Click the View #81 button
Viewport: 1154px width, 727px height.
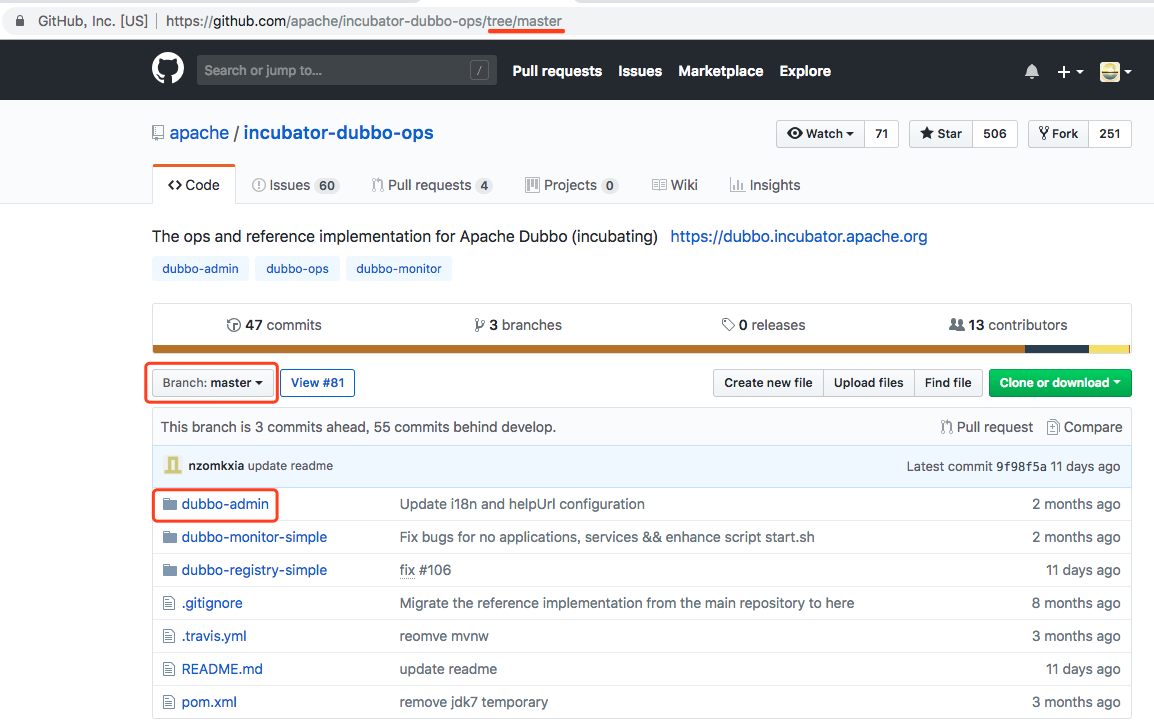coord(317,383)
